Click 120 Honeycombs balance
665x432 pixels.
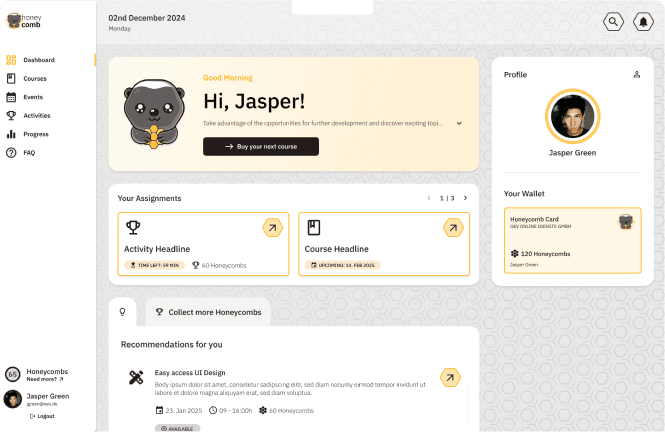pos(540,254)
